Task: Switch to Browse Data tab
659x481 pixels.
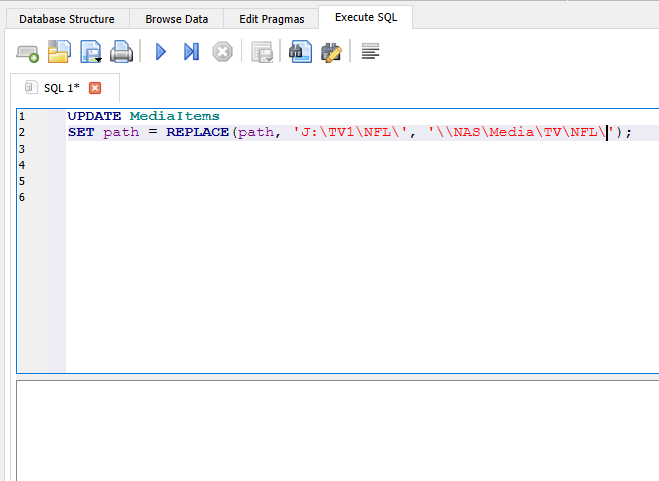Action: click(177, 19)
